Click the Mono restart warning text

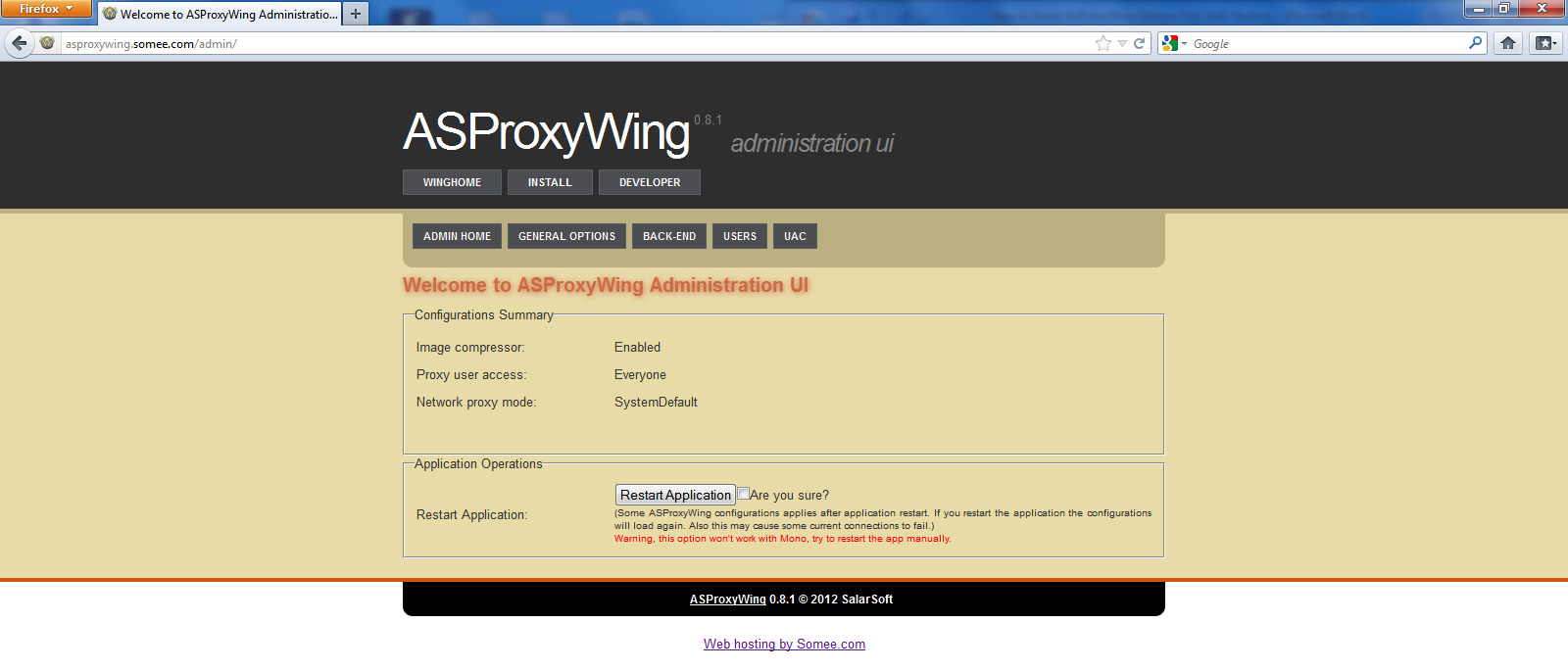tap(782, 539)
